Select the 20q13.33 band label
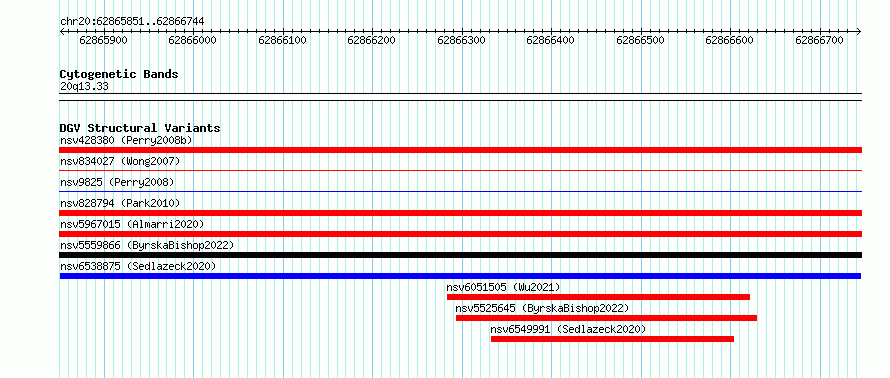The height and width of the screenshot is (378, 890). pyautogui.click(x=84, y=87)
